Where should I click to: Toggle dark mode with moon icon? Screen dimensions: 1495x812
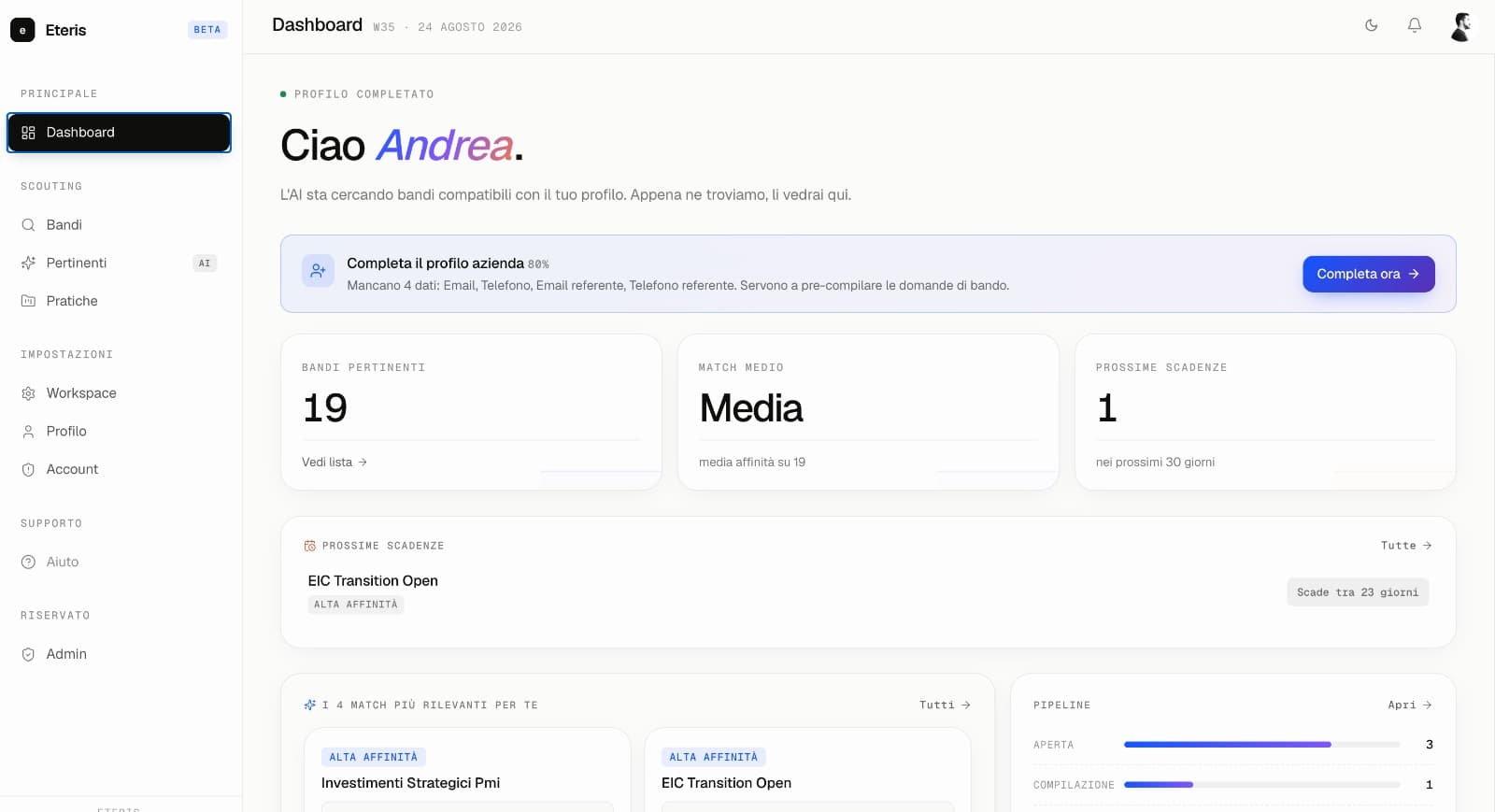(1372, 25)
